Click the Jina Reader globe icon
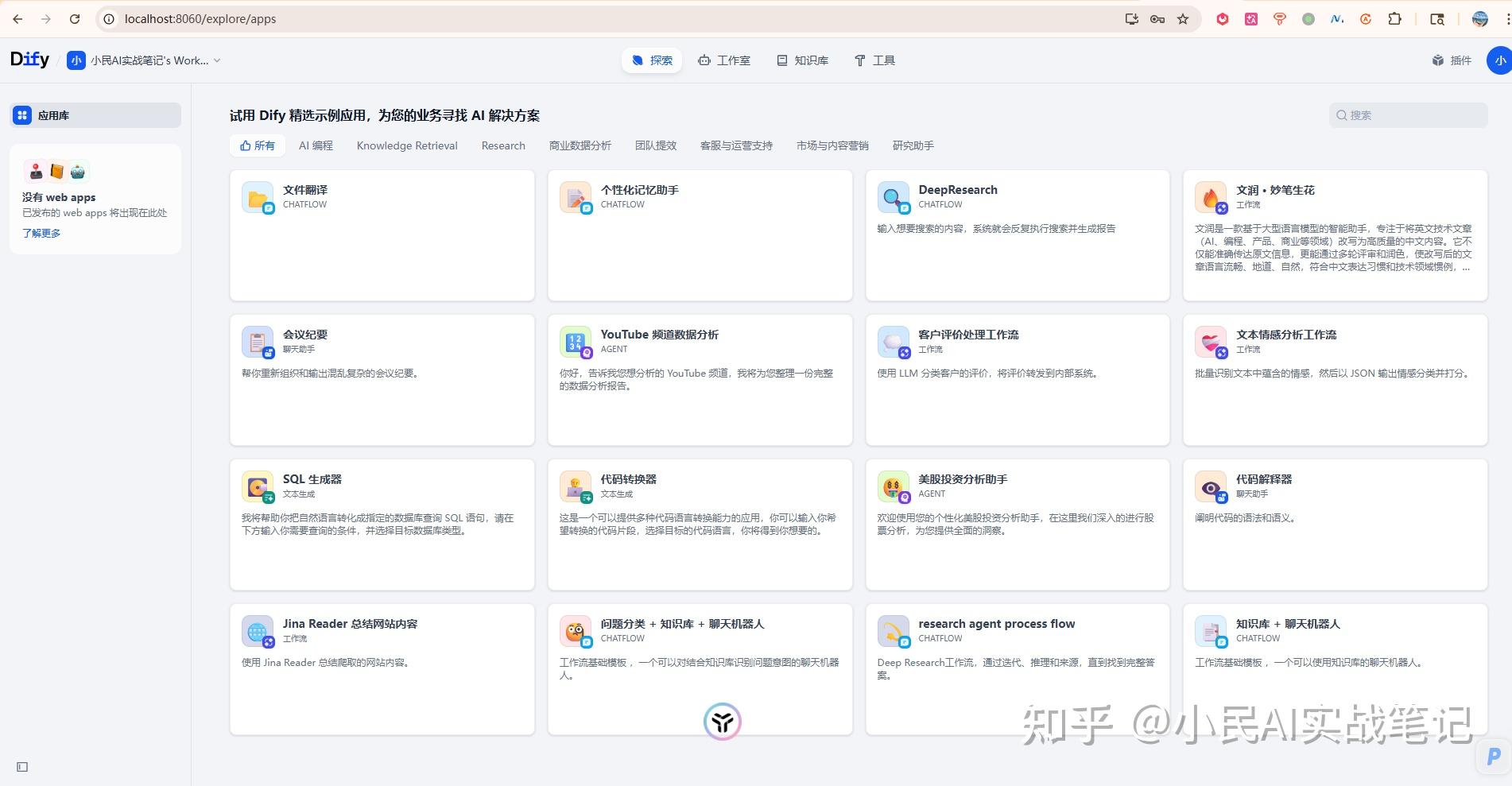Screen dimensions: 1512x786 click(258, 631)
